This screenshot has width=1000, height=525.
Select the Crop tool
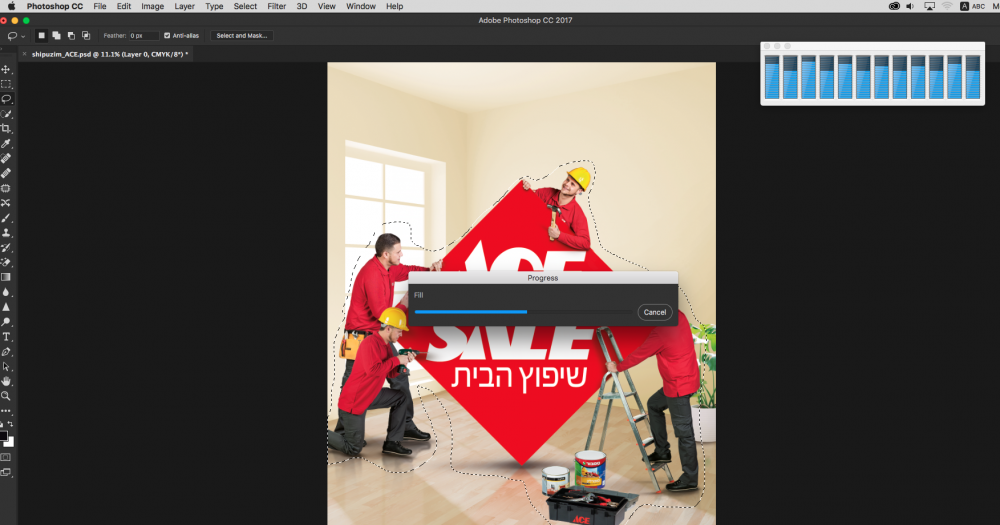[x=6, y=129]
